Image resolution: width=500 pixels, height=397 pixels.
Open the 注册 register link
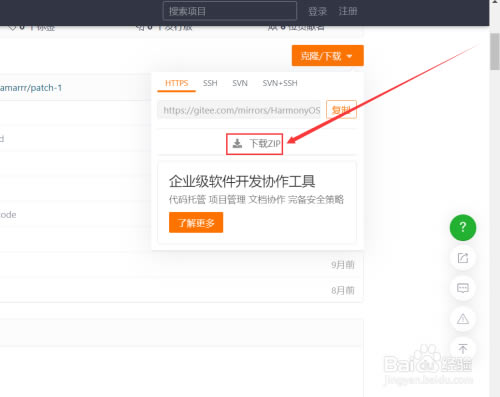tap(348, 11)
